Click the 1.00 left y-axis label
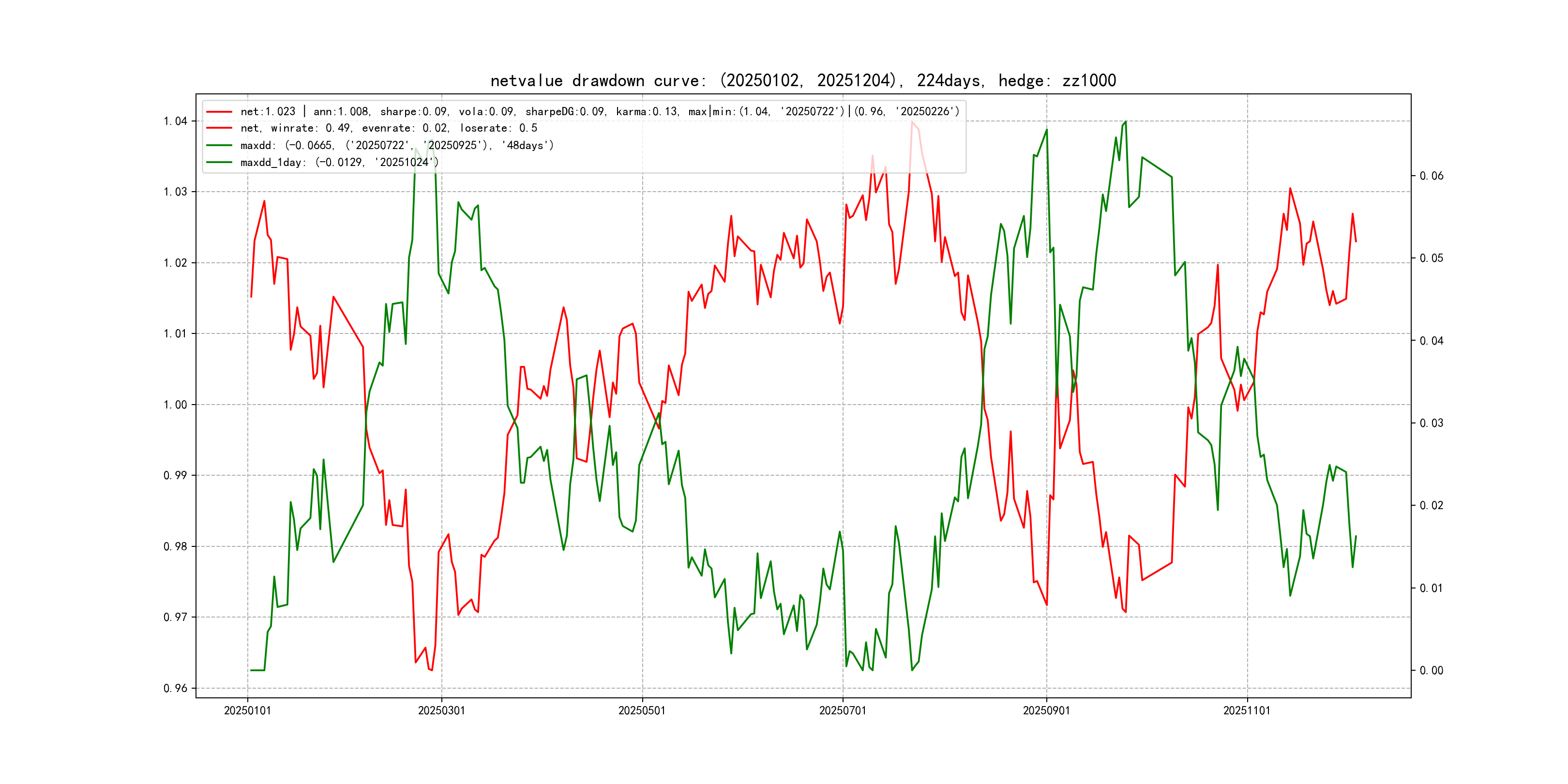 click(x=175, y=405)
